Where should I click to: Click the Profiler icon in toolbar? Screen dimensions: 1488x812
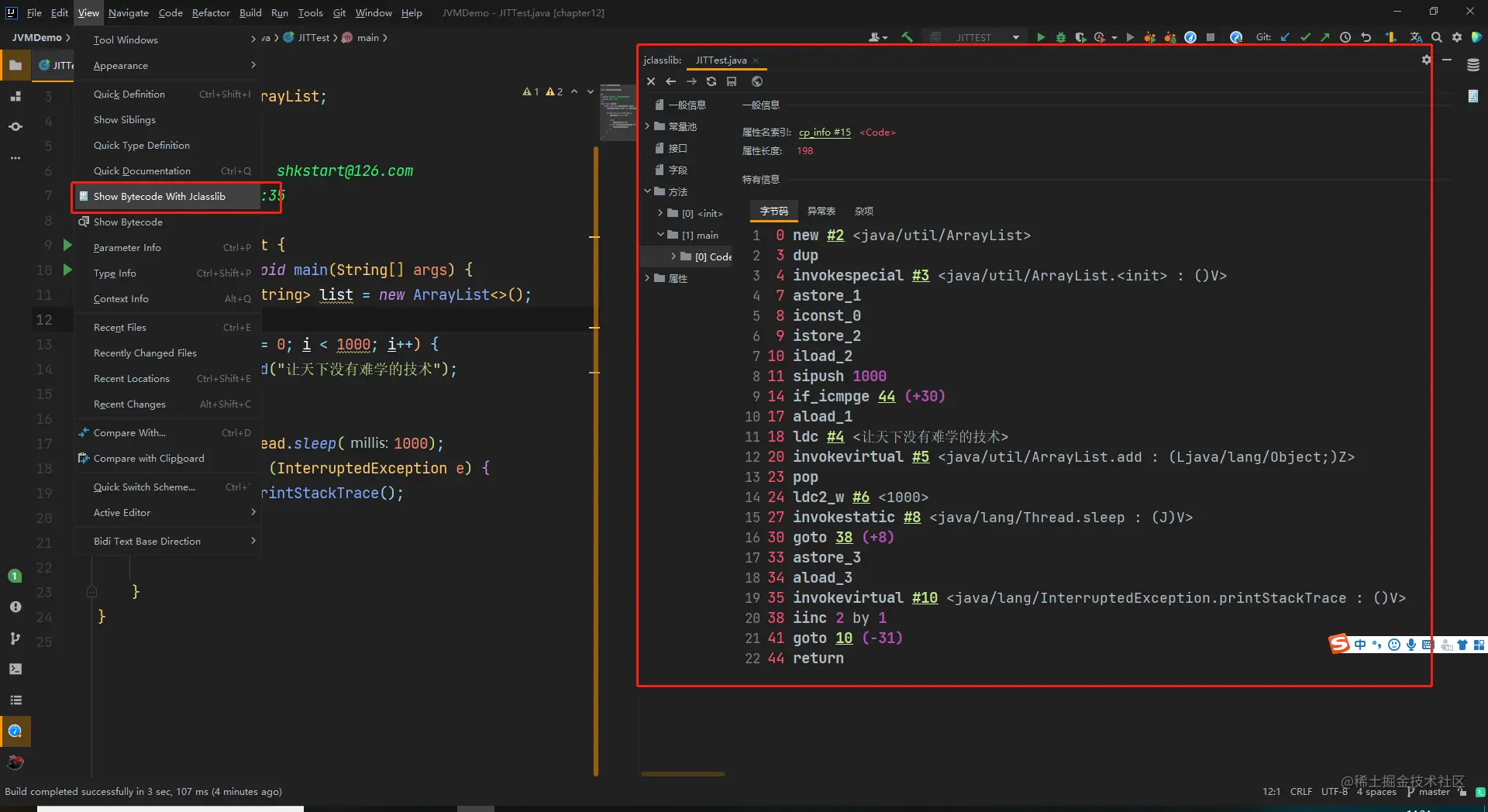coord(1100,37)
